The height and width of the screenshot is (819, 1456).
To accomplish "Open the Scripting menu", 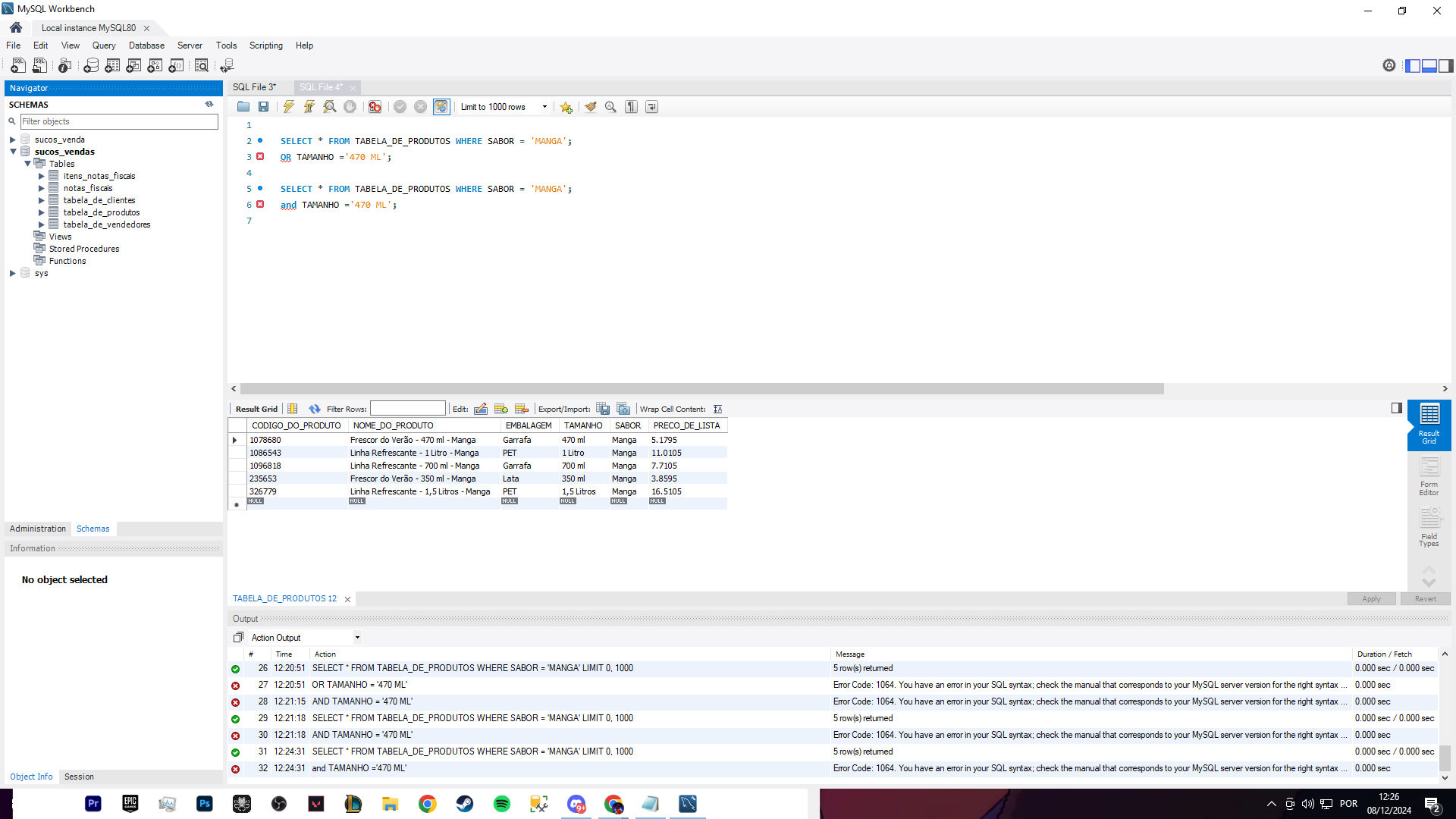I will pos(265,45).
